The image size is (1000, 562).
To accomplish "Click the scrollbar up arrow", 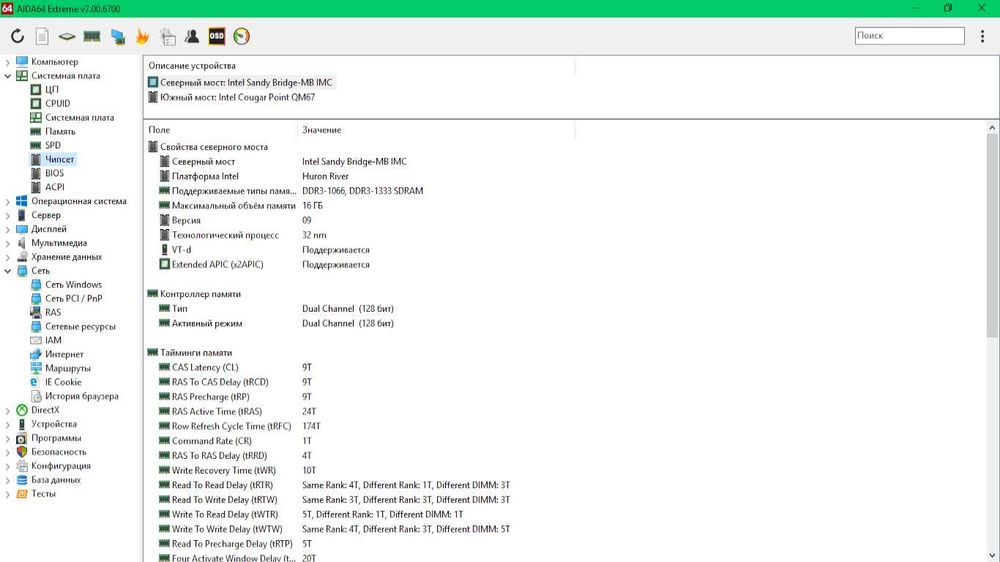I will [x=992, y=128].
